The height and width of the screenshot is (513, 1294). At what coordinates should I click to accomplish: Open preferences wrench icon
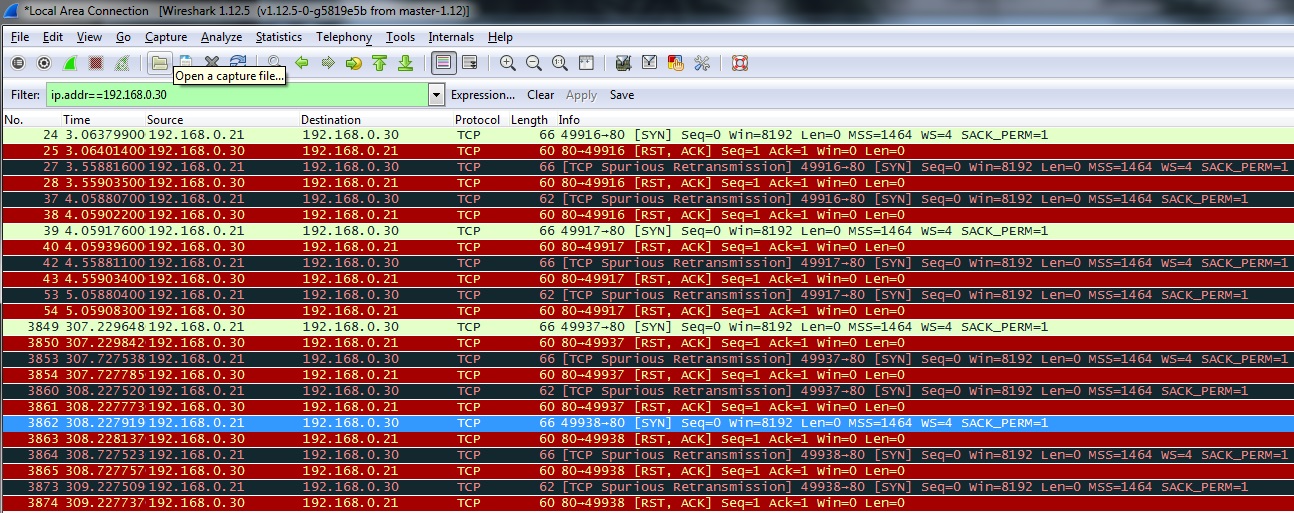click(x=701, y=63)
